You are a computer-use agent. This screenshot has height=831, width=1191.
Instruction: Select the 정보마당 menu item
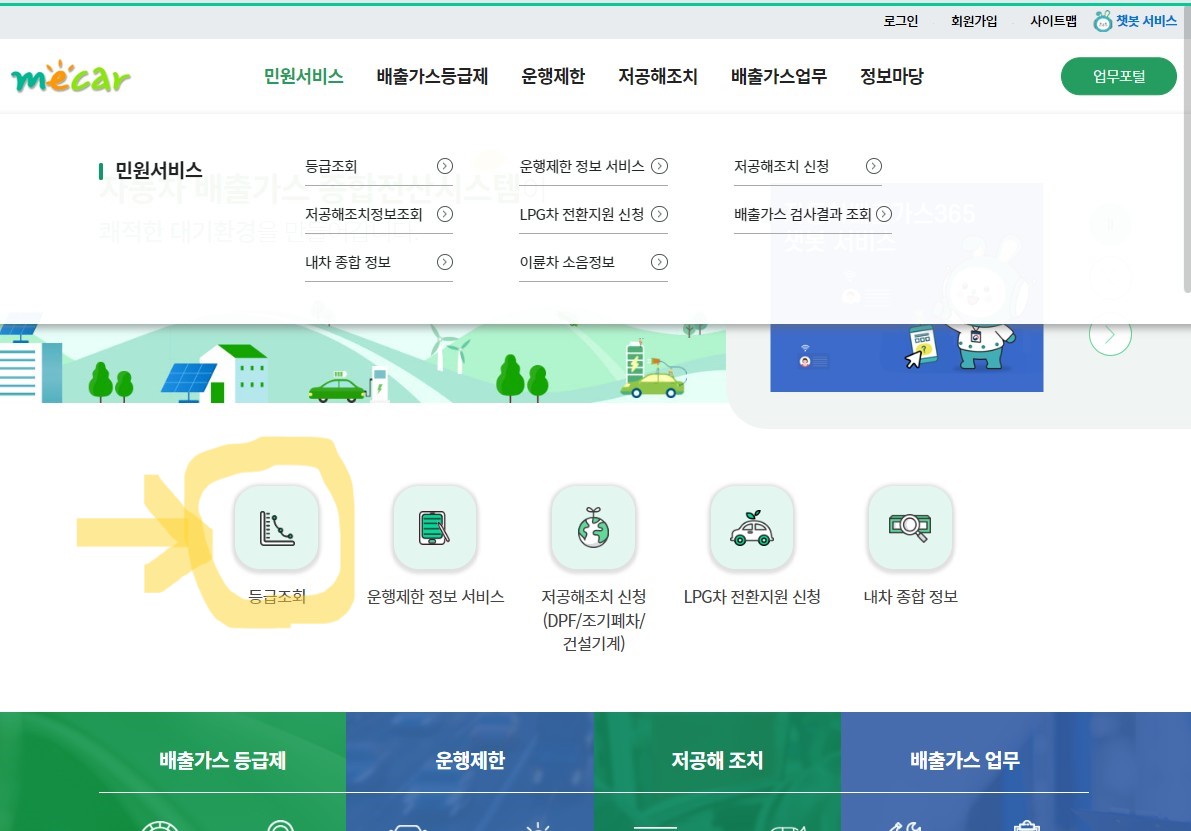click(891, 76)
